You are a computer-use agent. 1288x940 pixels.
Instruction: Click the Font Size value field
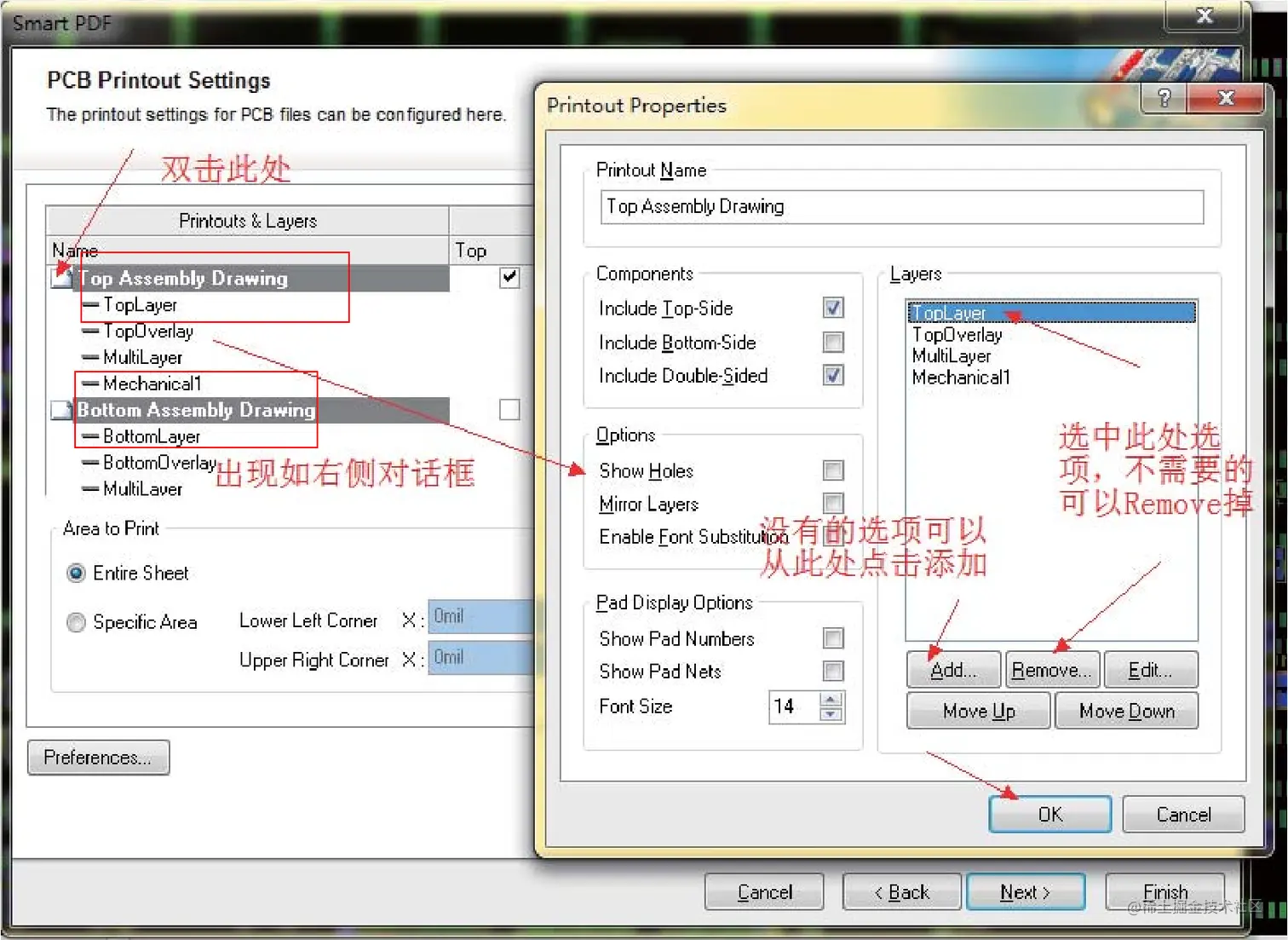tap(794, 706)
